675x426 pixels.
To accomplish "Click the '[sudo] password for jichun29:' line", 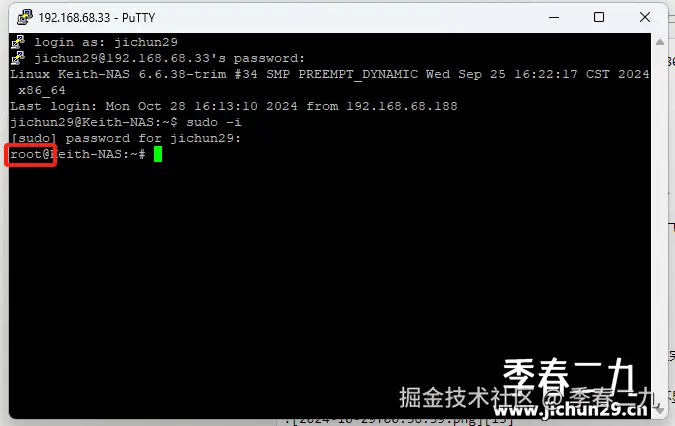I will coord(126,139).
